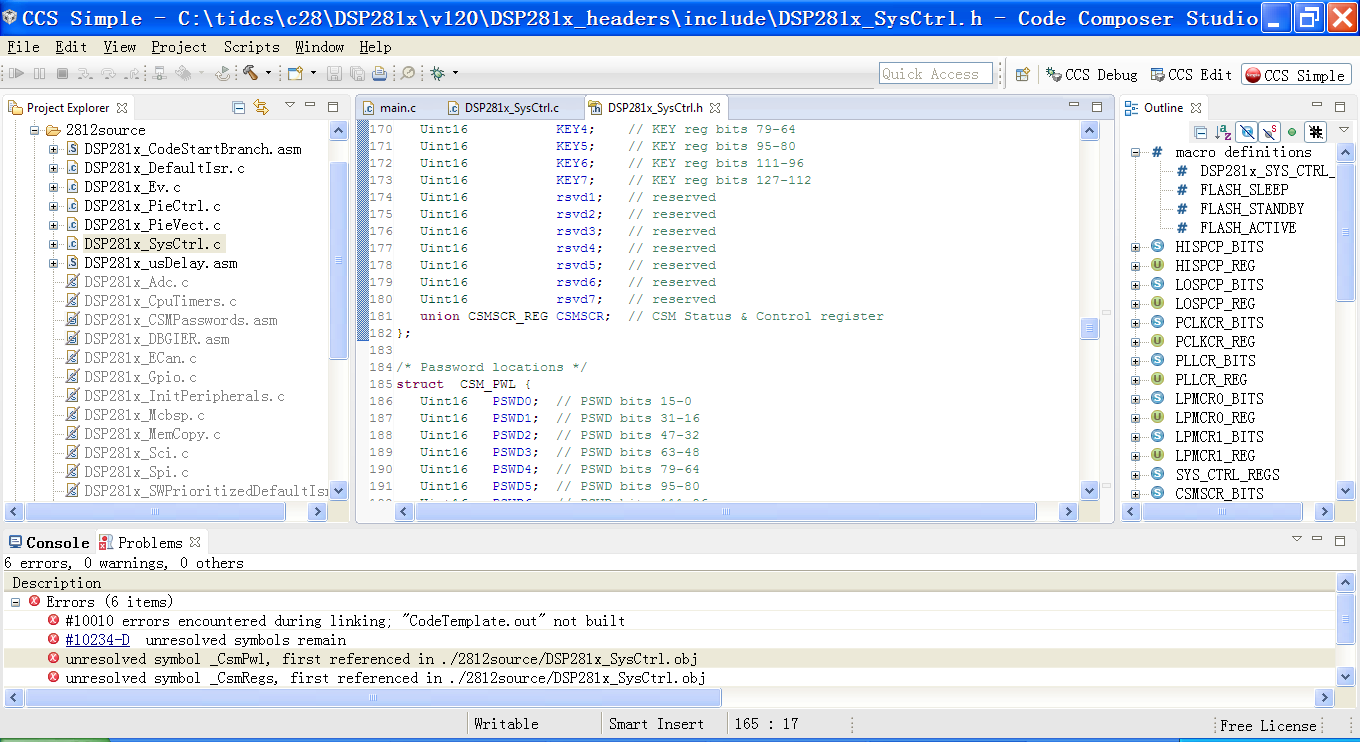The width and height of the screenshot is (1360, 742).
Task: Launch Debug with the green bug icon
Action: pyautogui.click(x=437, y=73)
